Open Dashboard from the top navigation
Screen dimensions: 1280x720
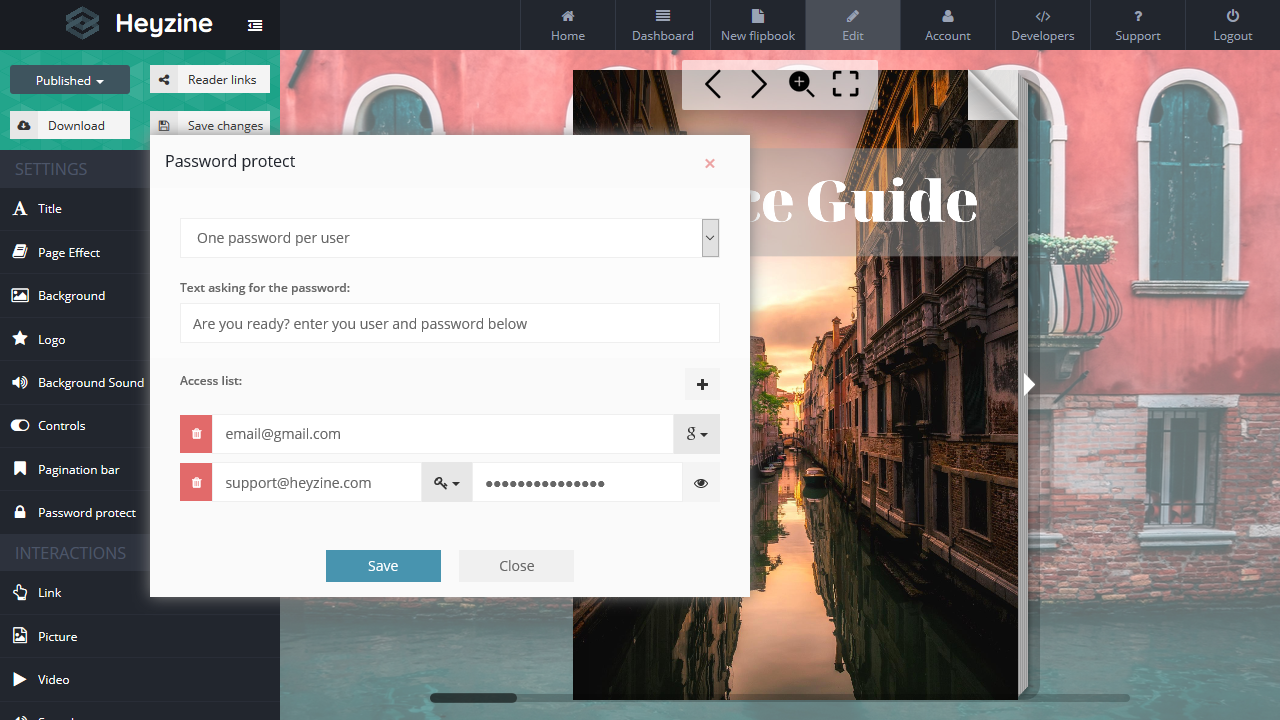coord(662,25)
